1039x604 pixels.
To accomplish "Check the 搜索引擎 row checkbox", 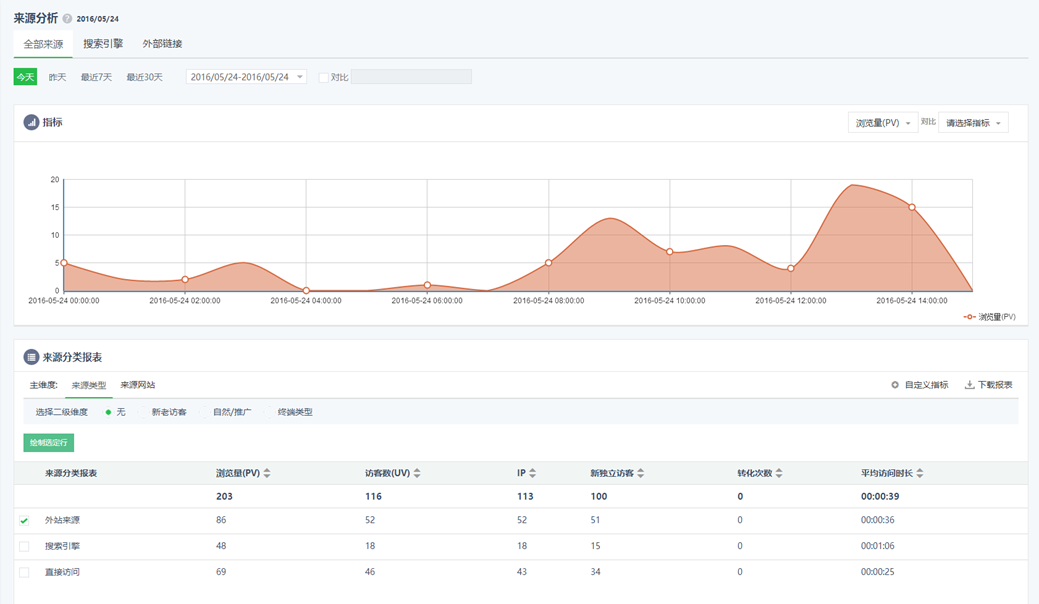I will [24, 547].
